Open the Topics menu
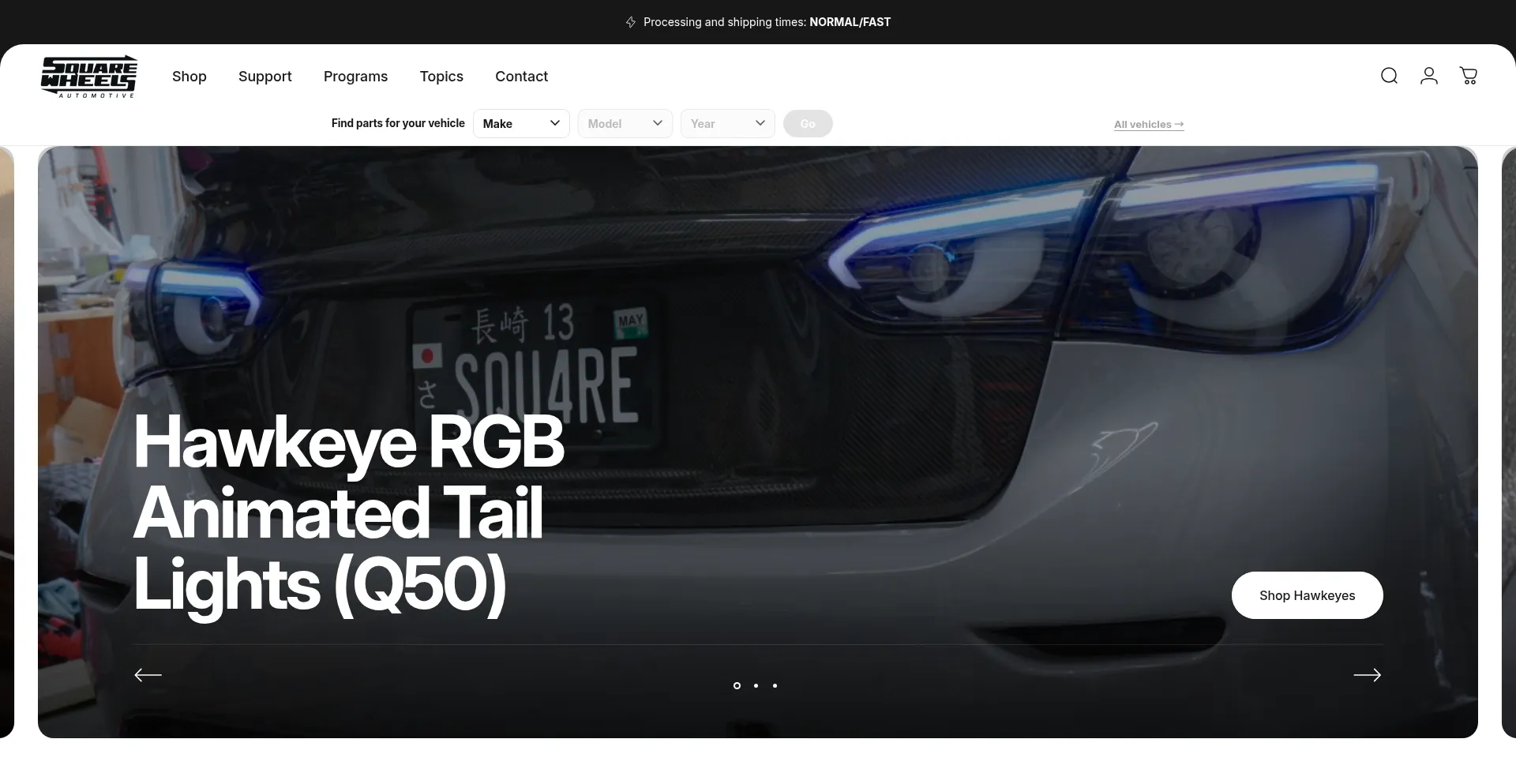1516x784 pixels. pyautogui.click(x=441, y=77)
